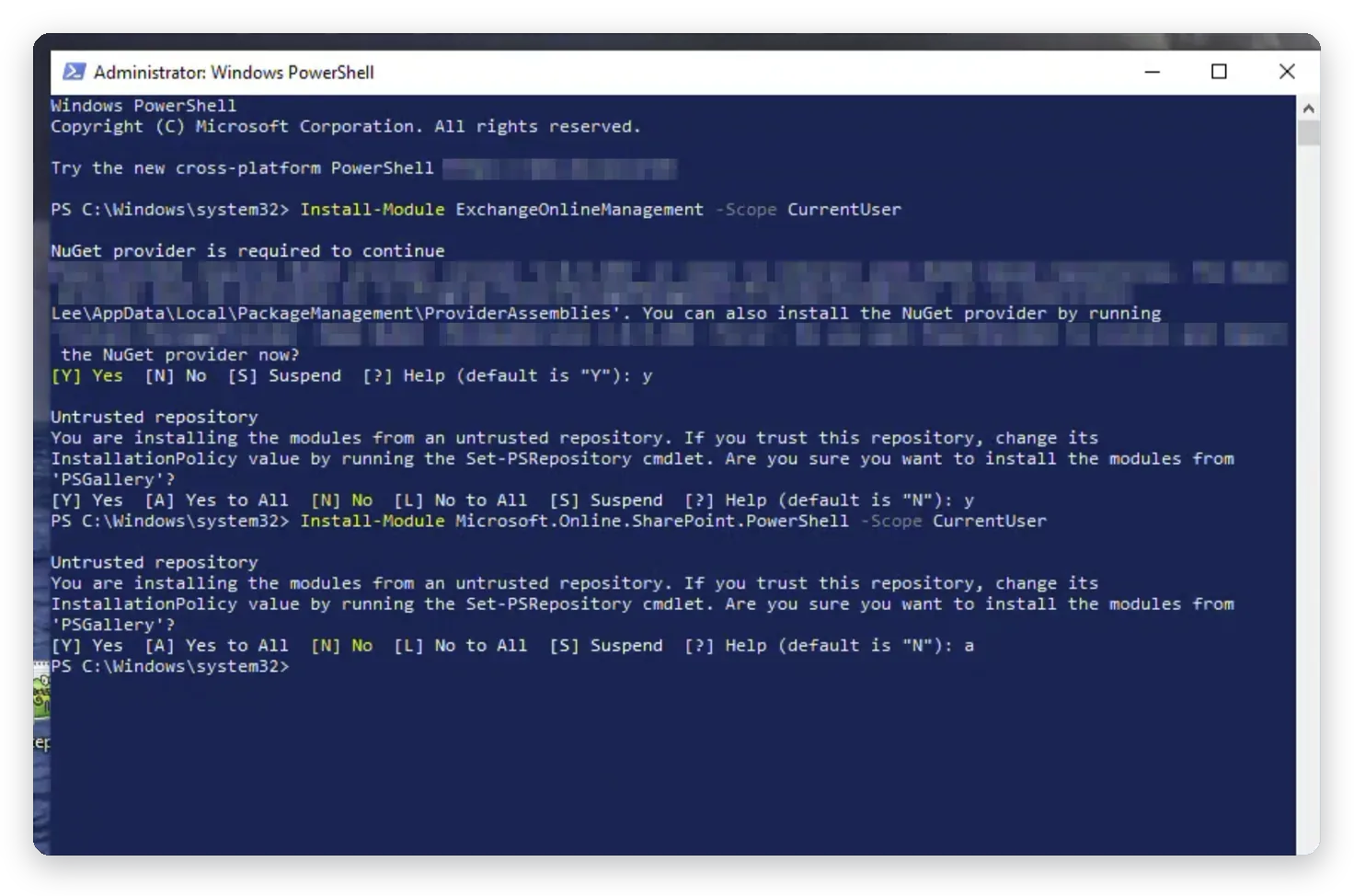Screen dimensions: 1354x896
Task: Minimize the PowerShell window
Action: (x=1152, y=72)
